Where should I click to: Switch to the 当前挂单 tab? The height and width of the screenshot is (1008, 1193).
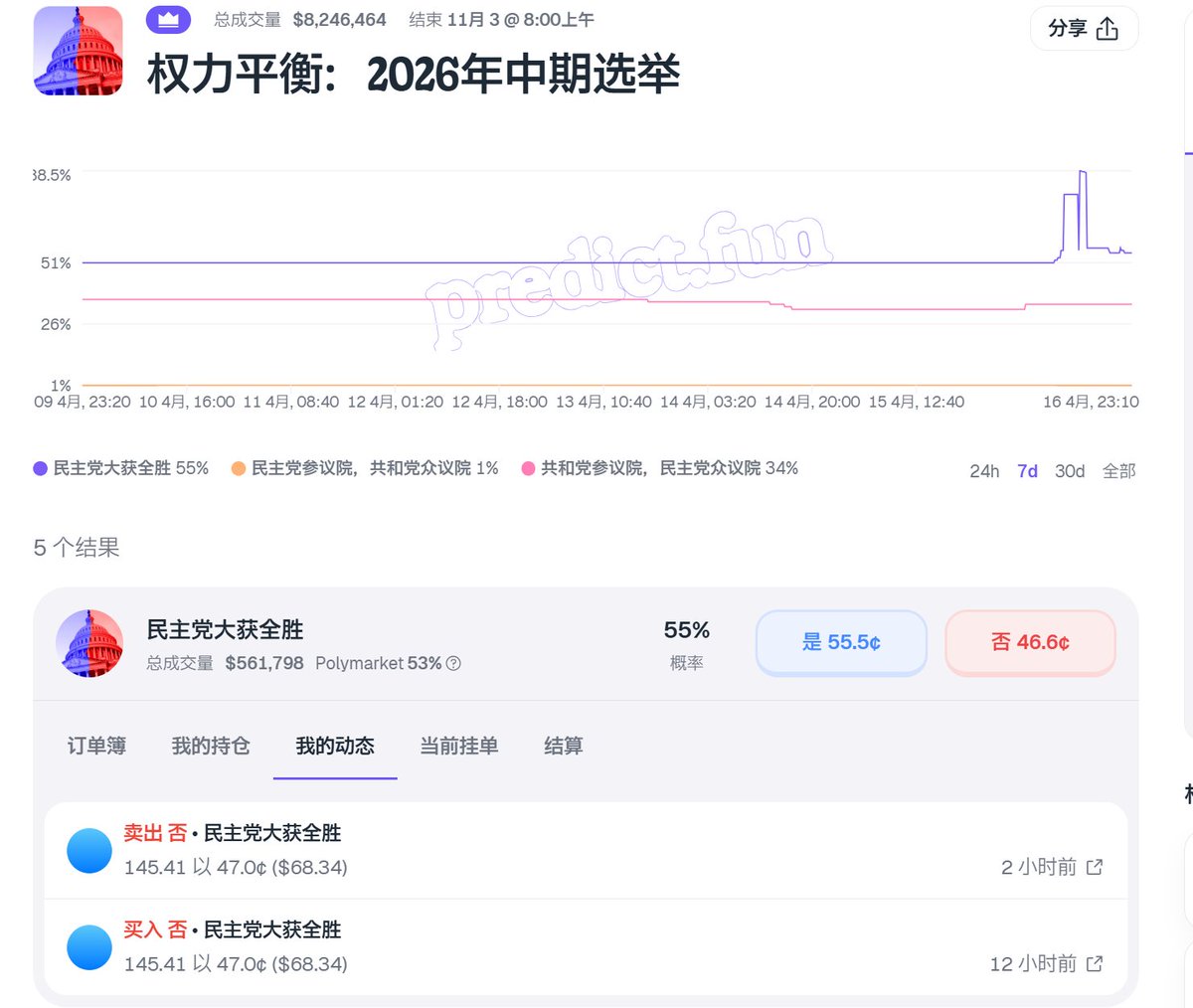(x=457, y=747)
